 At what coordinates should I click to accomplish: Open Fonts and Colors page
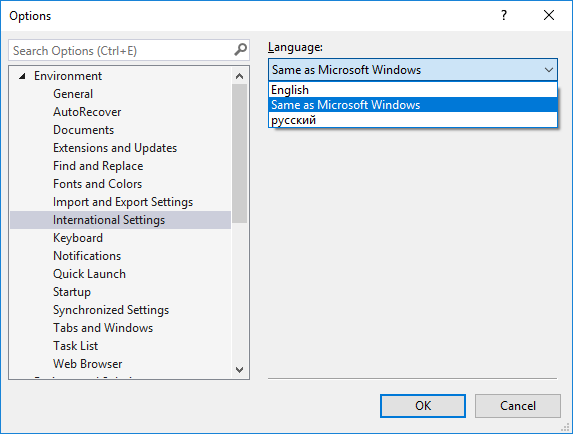97,184
